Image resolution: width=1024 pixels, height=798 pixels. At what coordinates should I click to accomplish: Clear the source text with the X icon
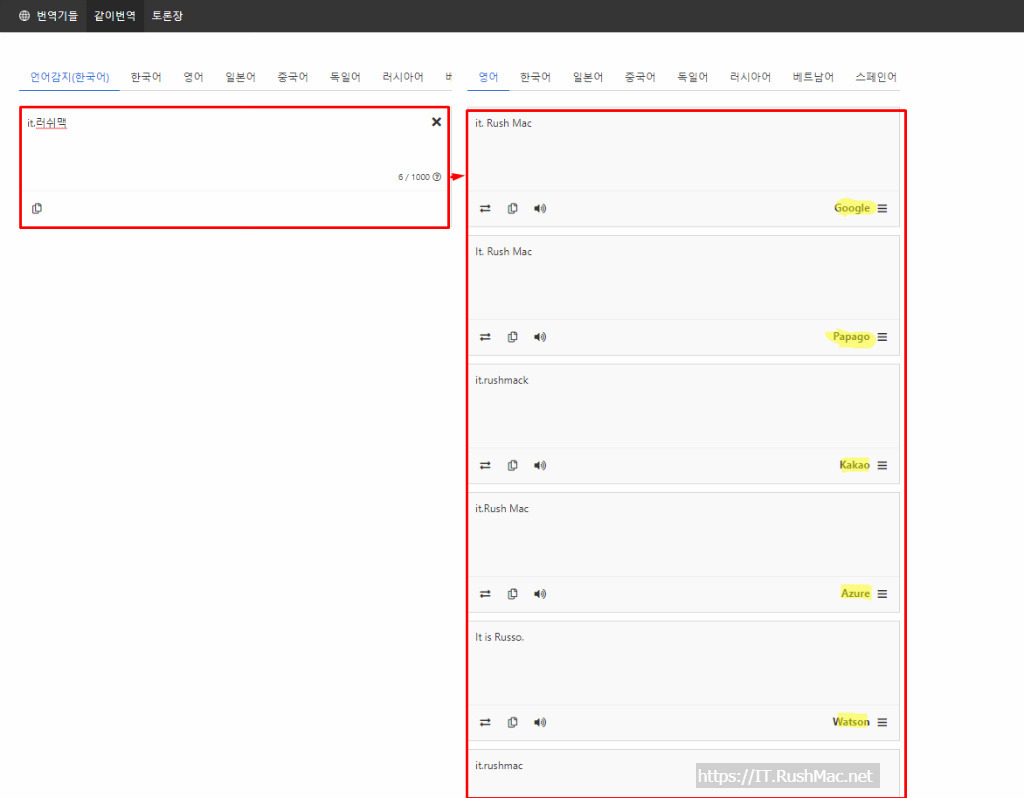pos(436,122)
